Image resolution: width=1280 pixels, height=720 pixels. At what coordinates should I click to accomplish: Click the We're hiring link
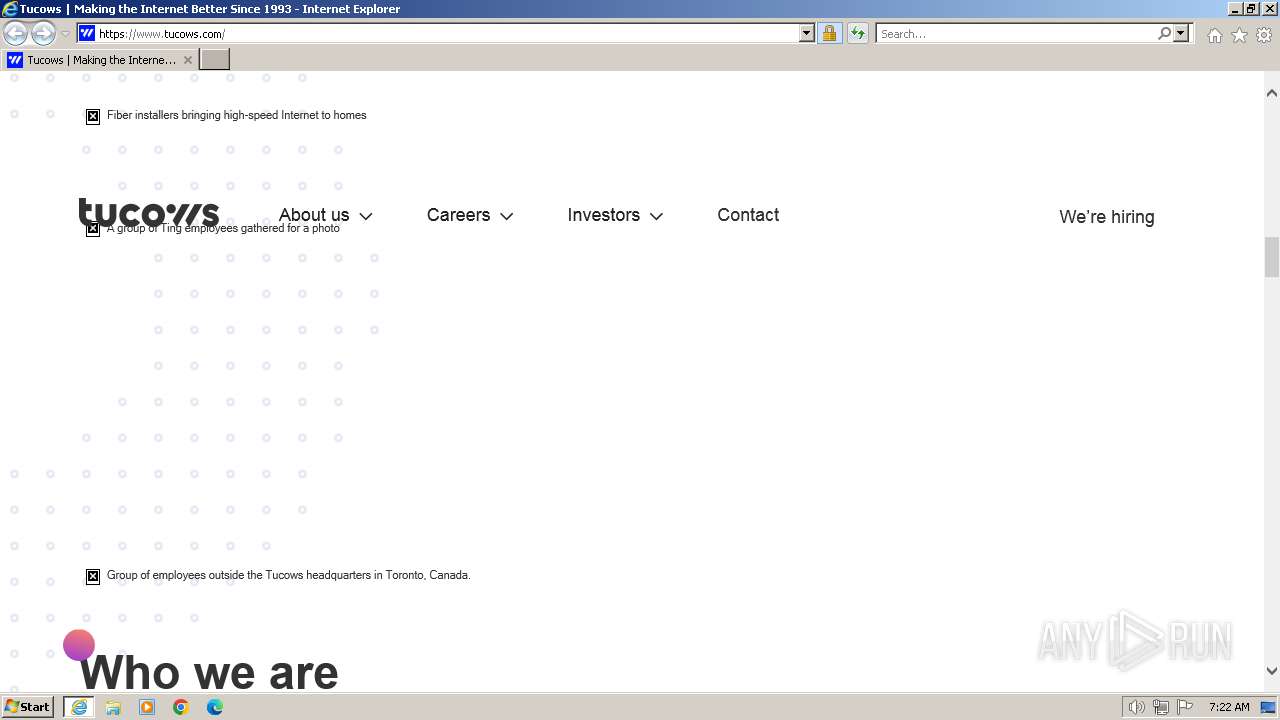[1106, 217]
